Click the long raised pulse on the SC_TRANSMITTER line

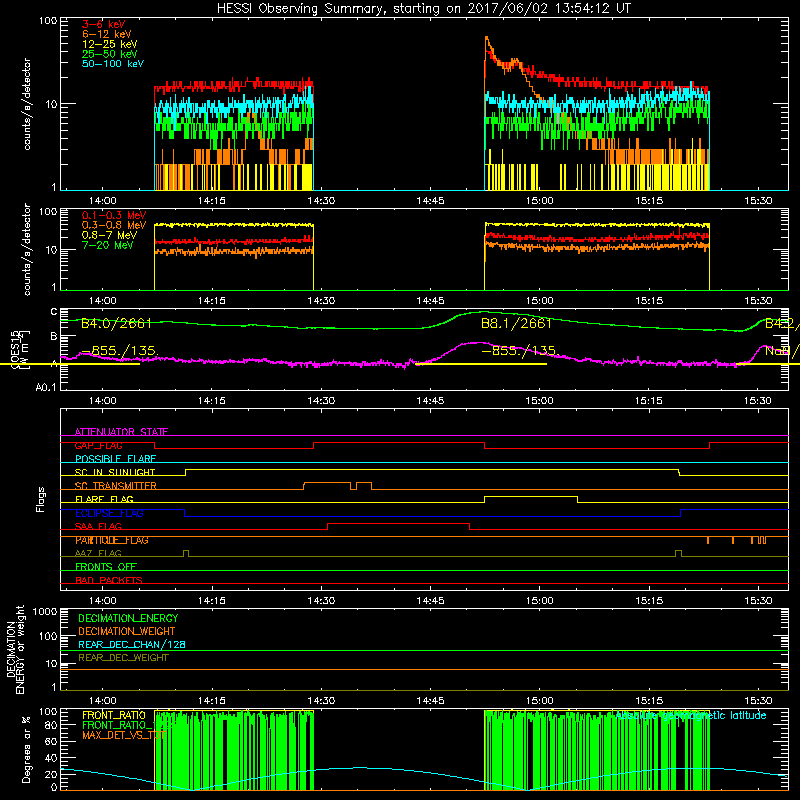pyautogui.click(x=327, y=483)
